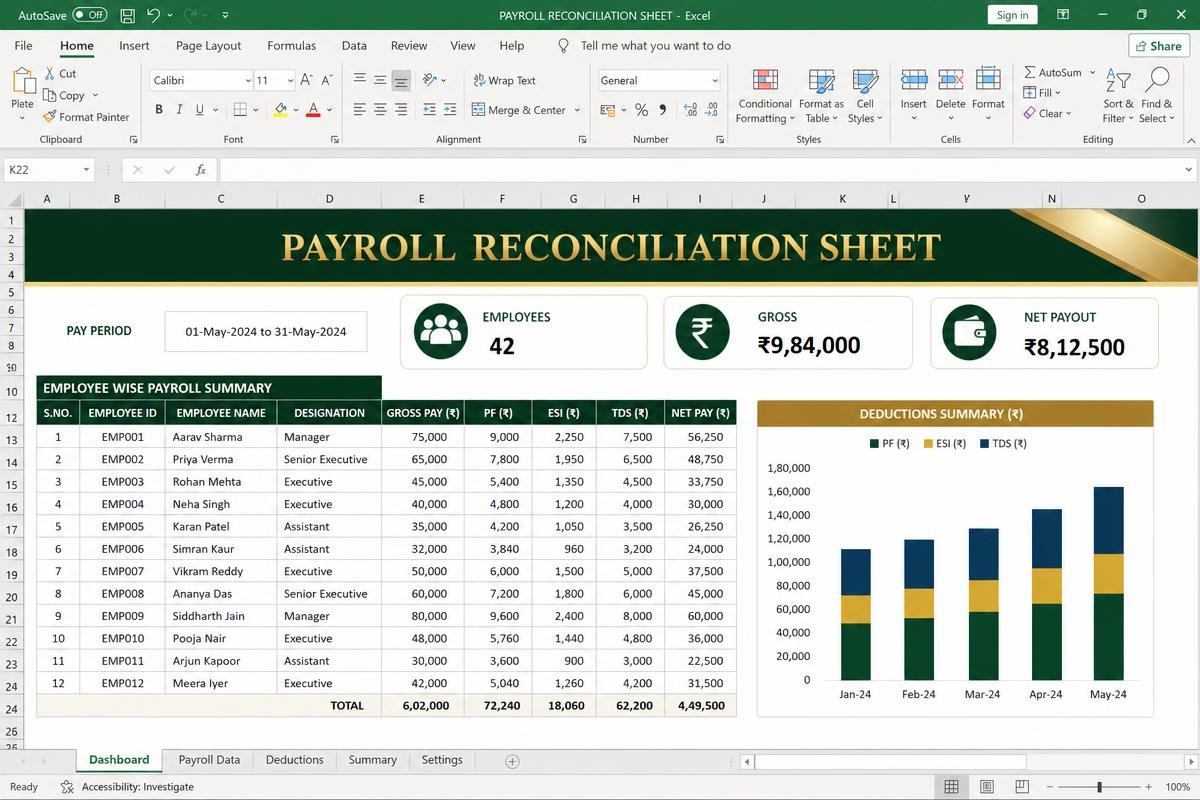The height and width of the screenshot is (800, 1200).
Task: Apply red font color
Action: tap(313, 110)
